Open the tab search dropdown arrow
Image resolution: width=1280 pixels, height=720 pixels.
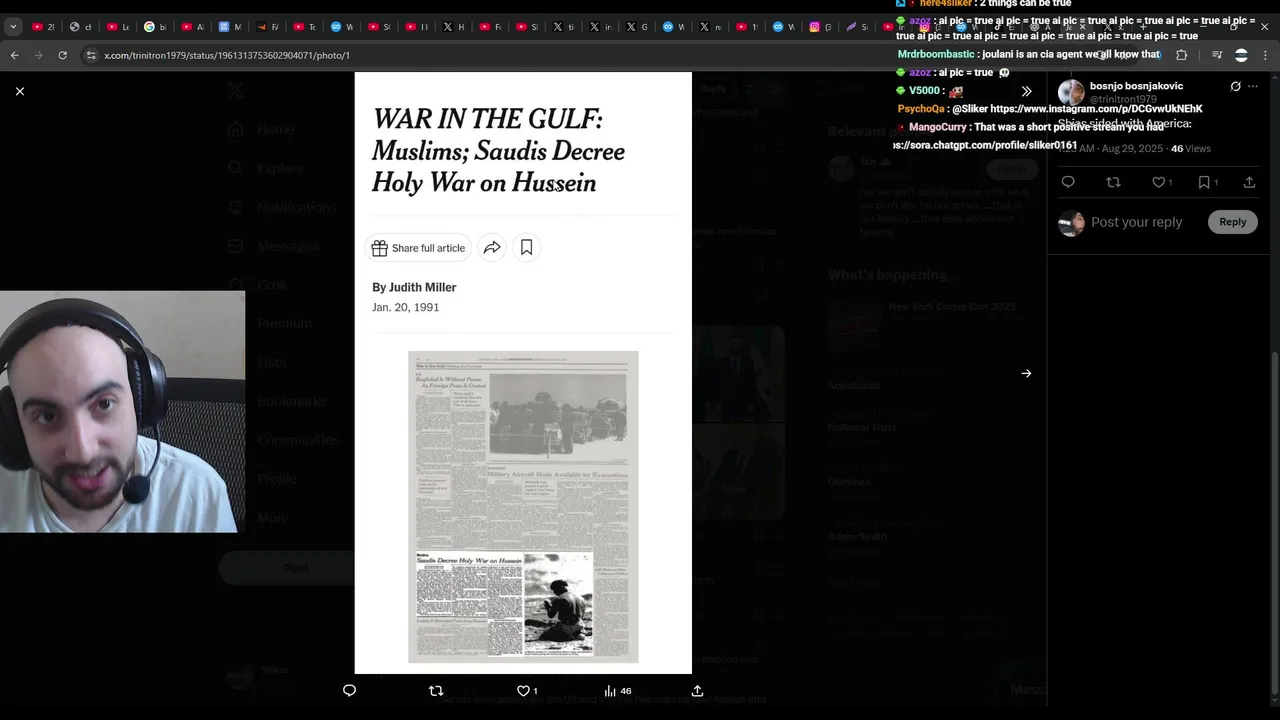[12, 27]
